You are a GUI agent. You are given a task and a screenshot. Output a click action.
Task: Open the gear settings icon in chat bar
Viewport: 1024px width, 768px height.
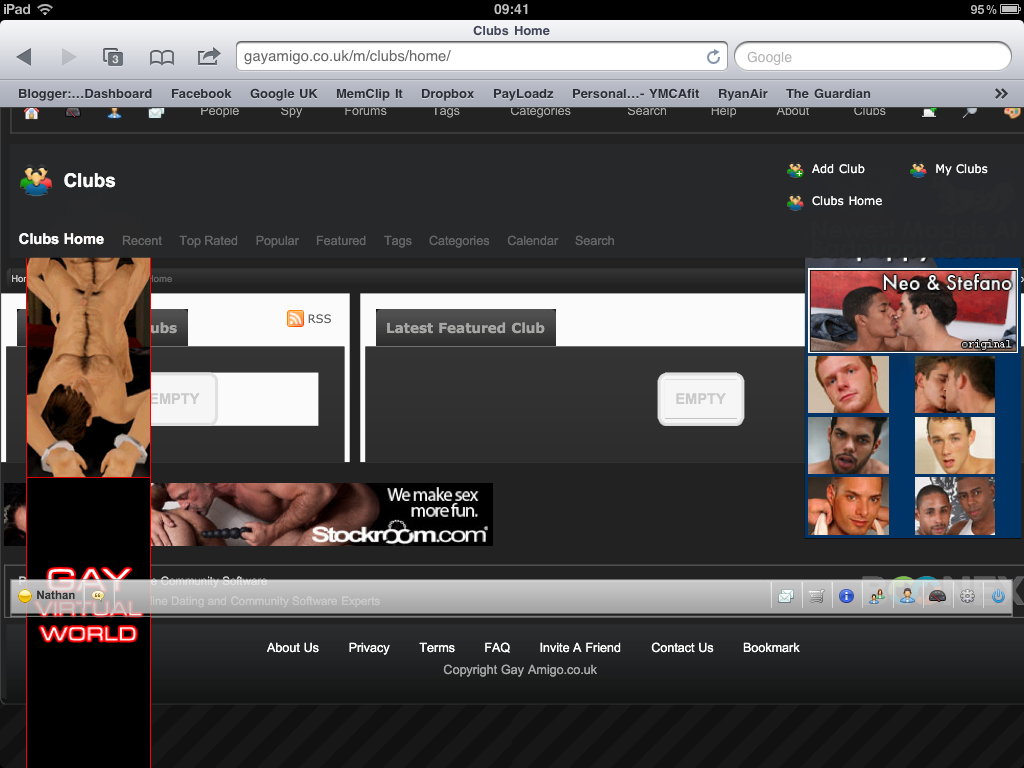point(967,596)
